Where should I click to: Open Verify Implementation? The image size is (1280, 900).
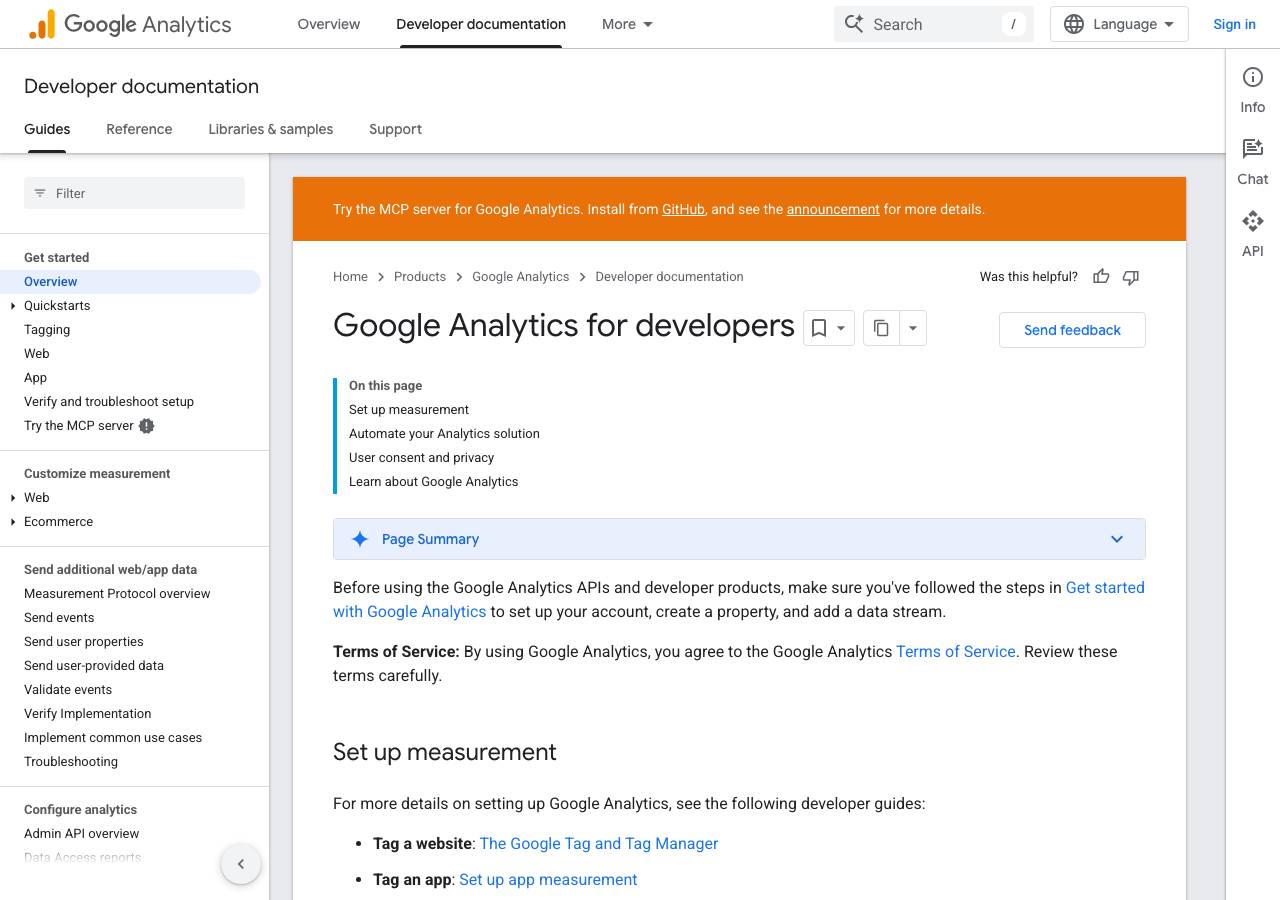tap(88, 714)
